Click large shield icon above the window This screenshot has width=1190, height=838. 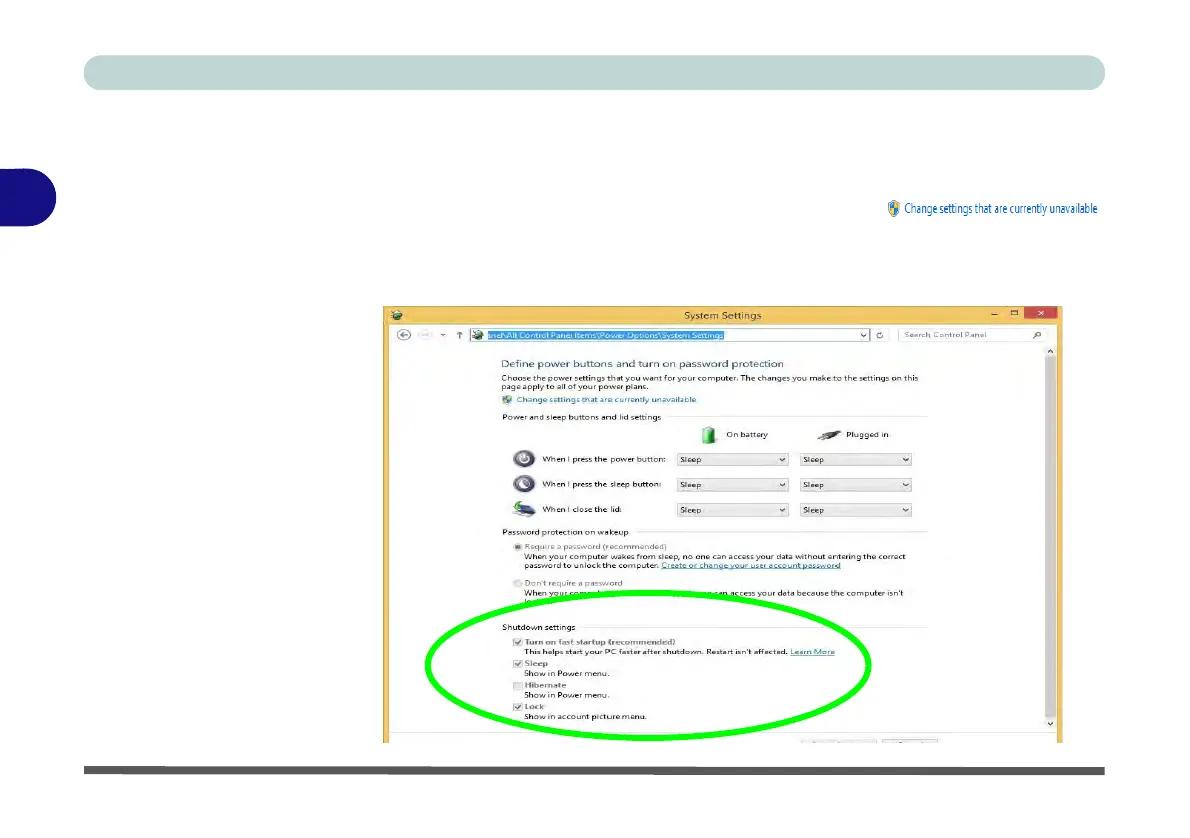(893, 209)
